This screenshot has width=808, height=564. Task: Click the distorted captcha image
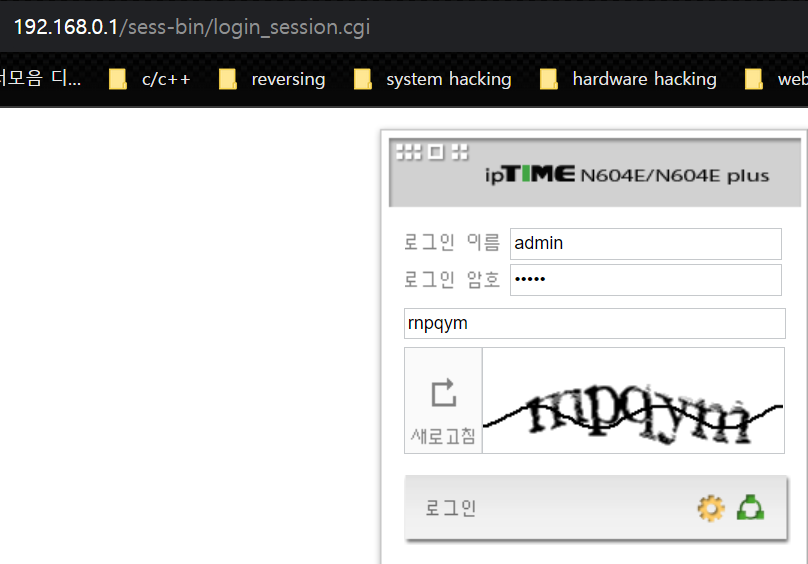[x=633, y=401]
